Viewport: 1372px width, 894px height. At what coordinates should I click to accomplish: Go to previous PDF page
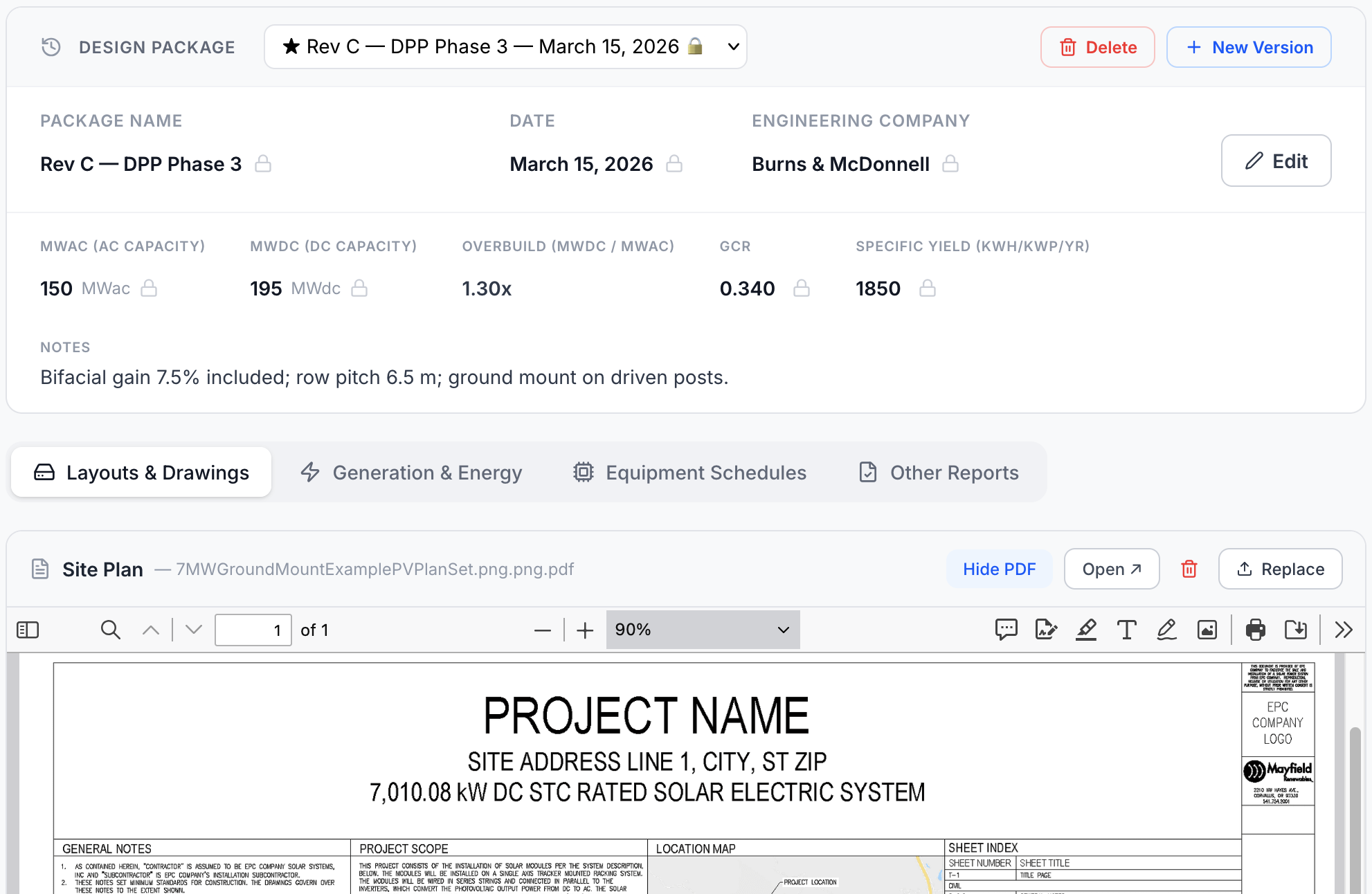point(151,630)
